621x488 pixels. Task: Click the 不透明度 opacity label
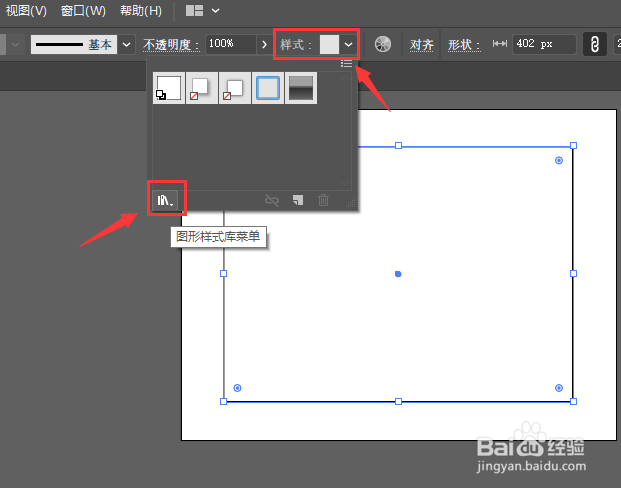pos(171,45)
